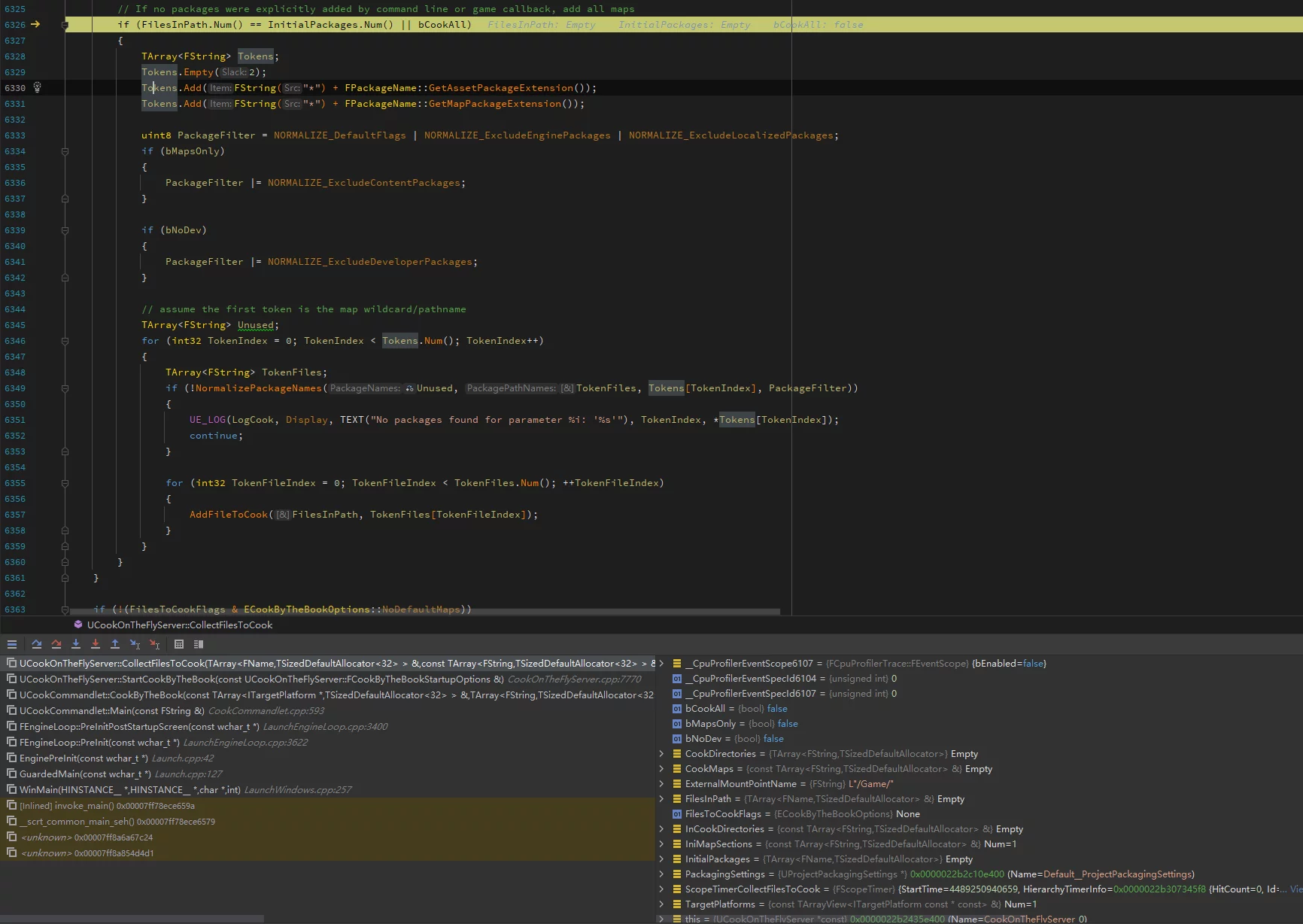The height and width of the screenshot is (924, 1303).
Task: Toggle the fold marker on line 6334
Action: [x=65, y=151]
